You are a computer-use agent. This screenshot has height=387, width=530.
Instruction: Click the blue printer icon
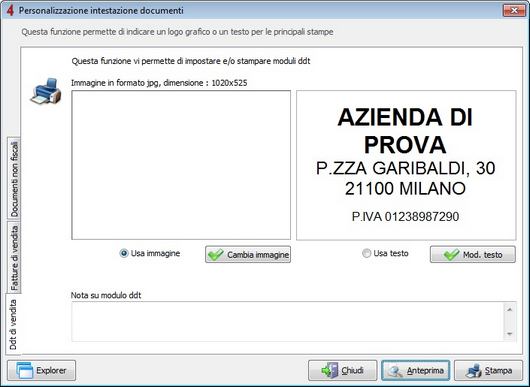pyautogui.click(x=46, y=91)
